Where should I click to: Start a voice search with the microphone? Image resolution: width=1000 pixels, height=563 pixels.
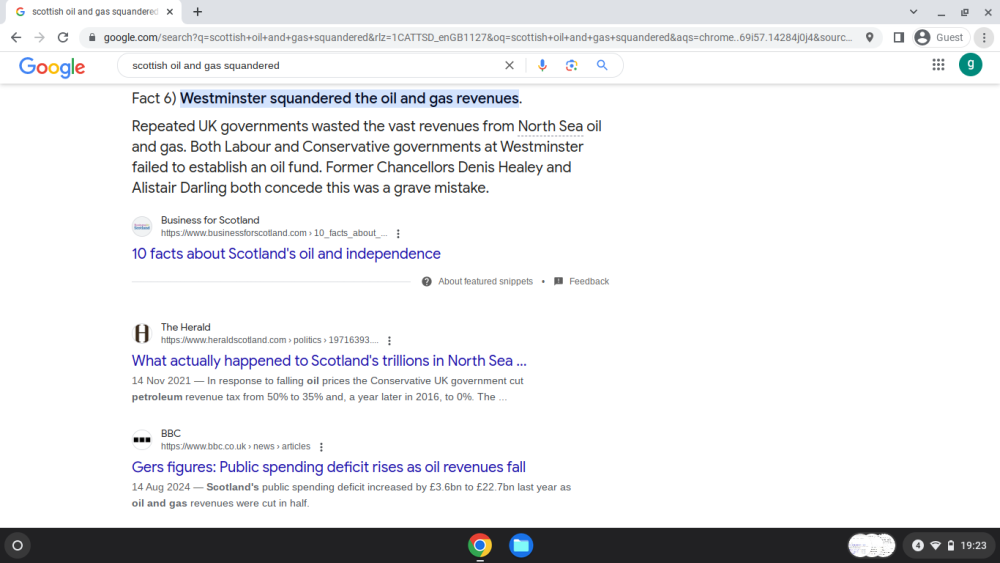542,65
